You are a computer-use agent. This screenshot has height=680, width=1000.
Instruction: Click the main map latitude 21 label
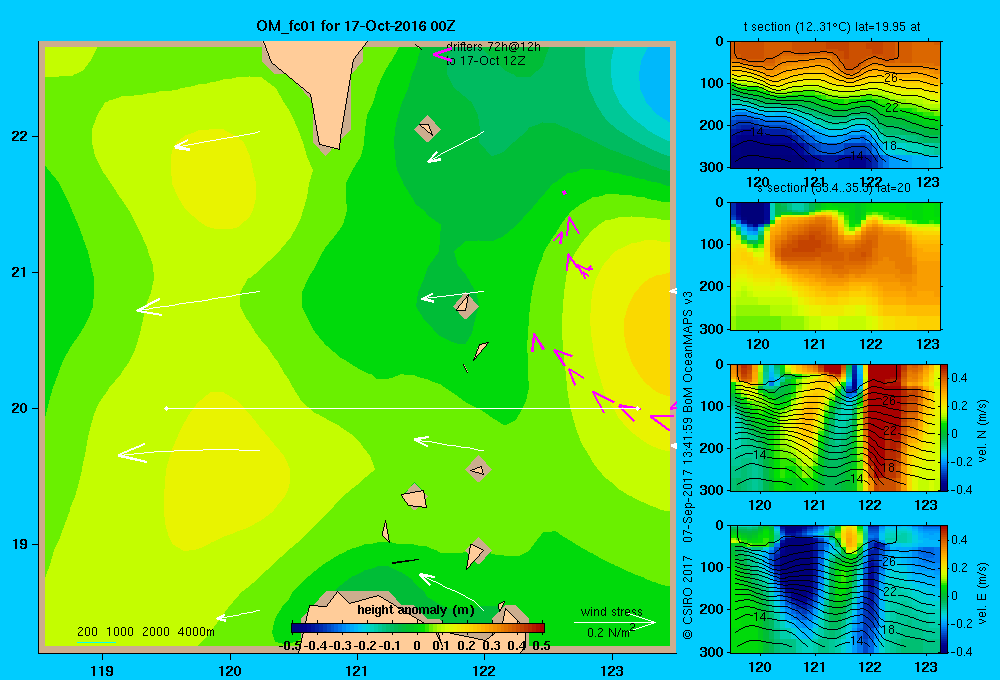[20, 272]
